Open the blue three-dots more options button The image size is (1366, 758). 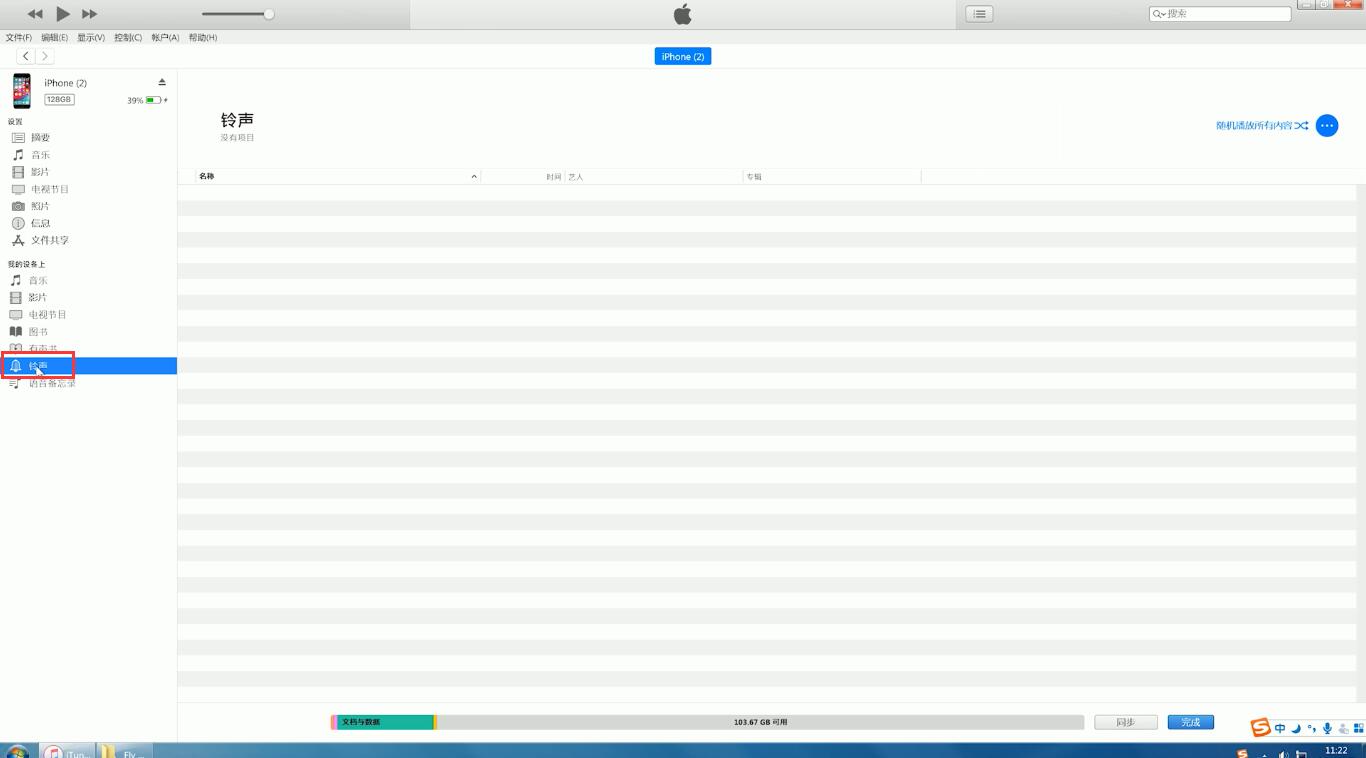[1327, 125]
